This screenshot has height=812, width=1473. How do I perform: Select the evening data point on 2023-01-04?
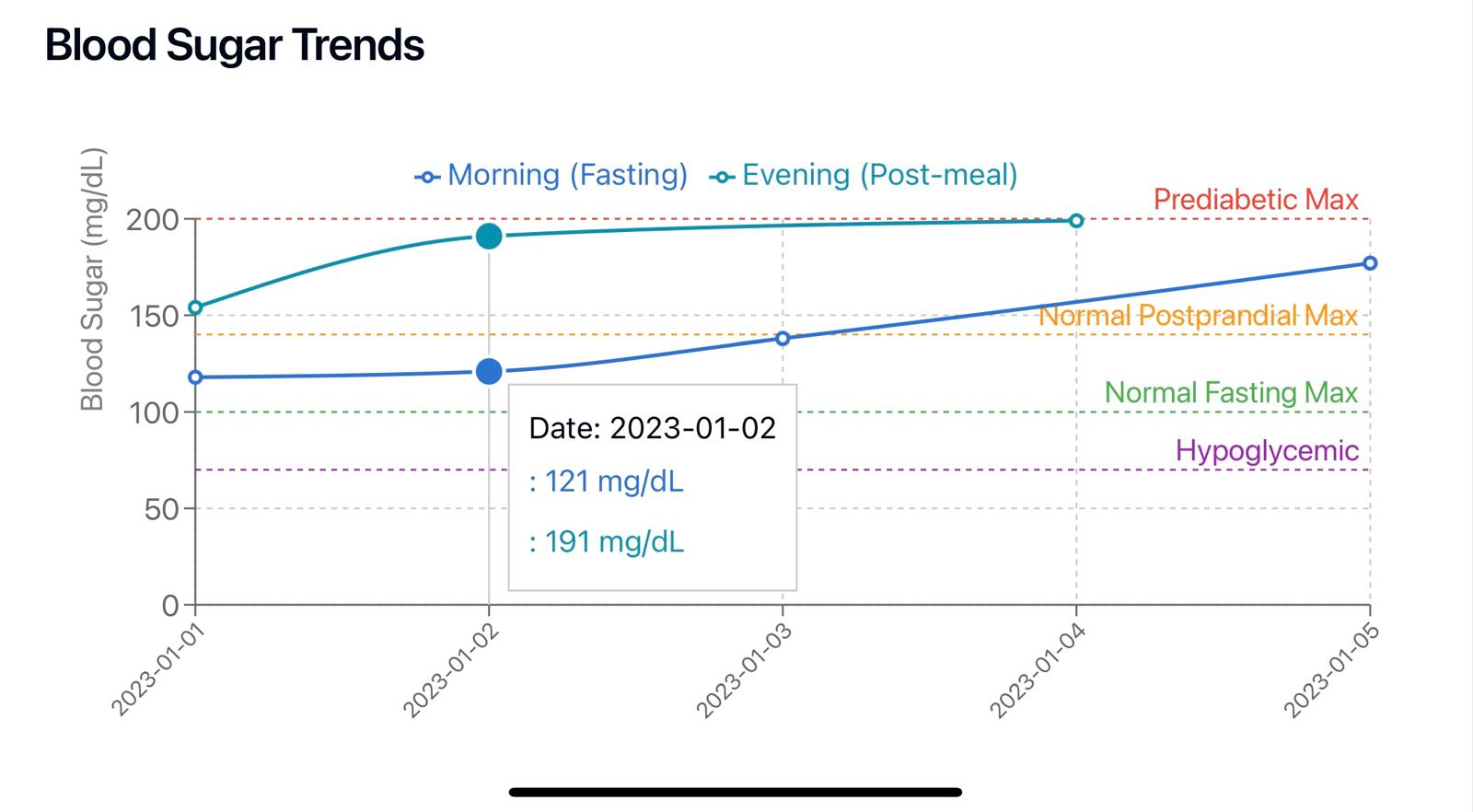click(1076, 220)
